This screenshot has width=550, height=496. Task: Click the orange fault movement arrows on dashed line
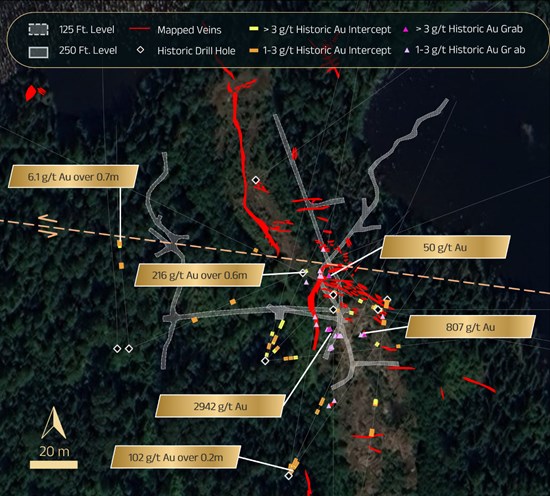point(48,226)
